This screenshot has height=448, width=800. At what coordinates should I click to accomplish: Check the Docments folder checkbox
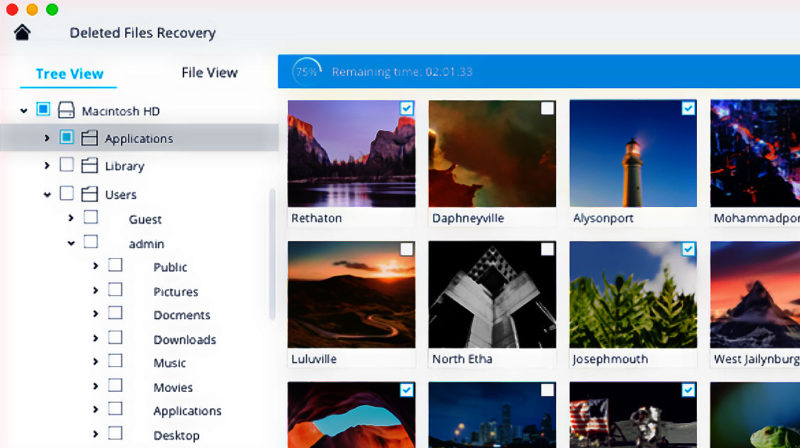click(x=115, y=313)
